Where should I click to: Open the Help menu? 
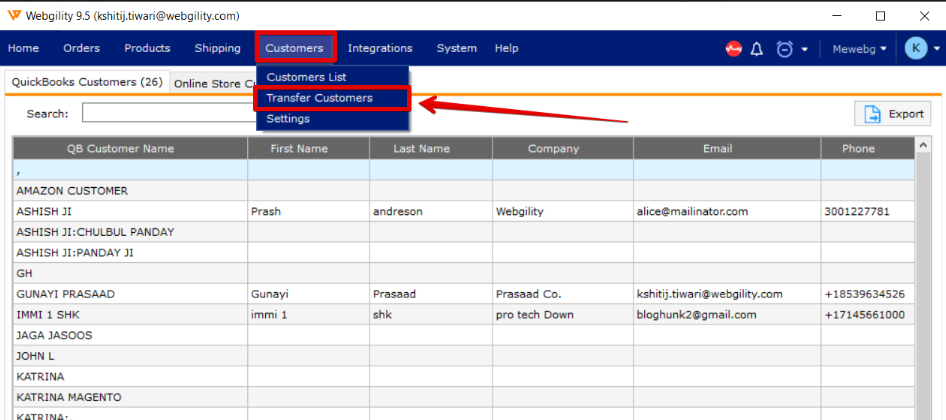pos(506,48)
